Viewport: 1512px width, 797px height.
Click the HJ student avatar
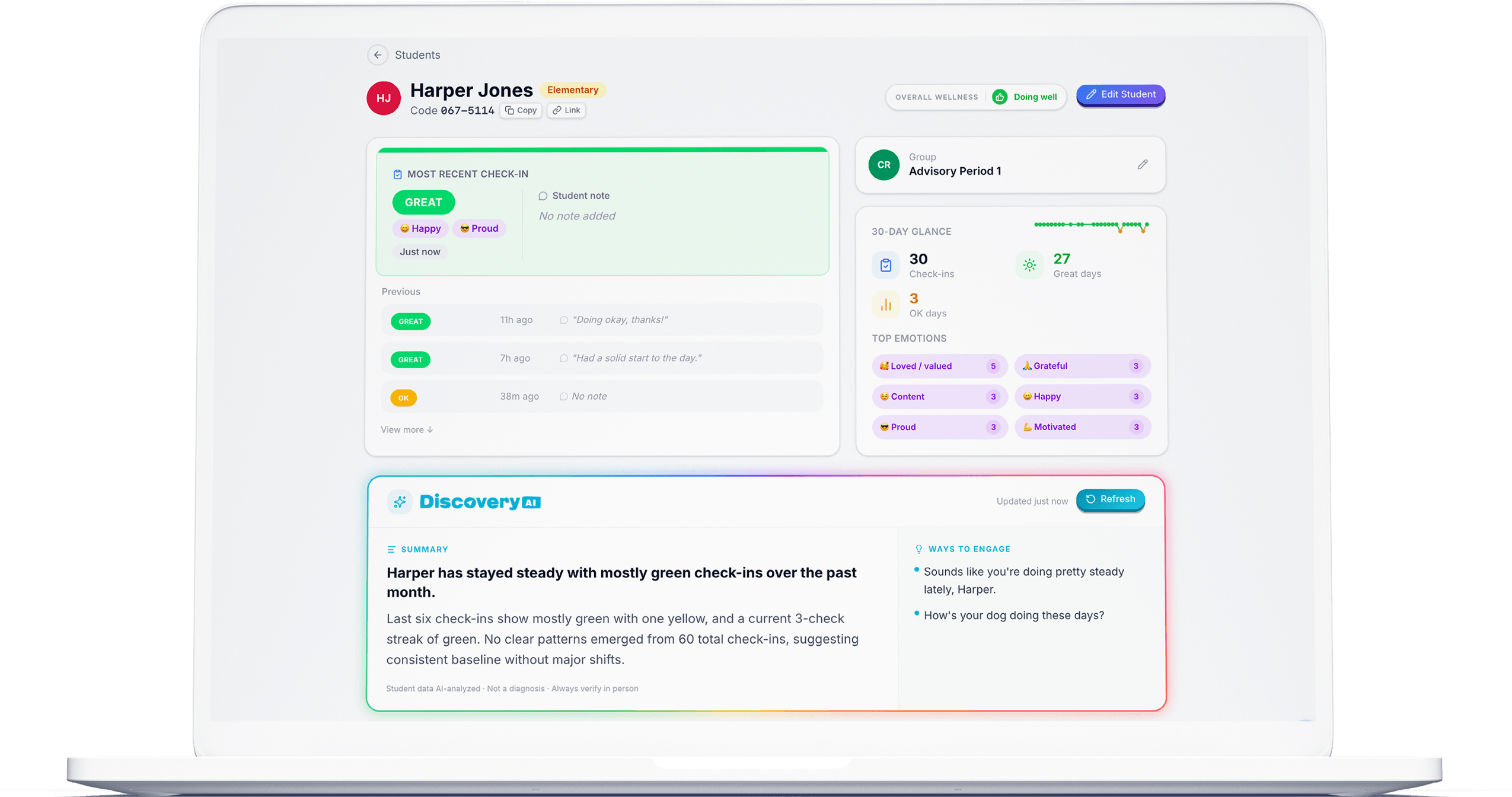[383, 98]
